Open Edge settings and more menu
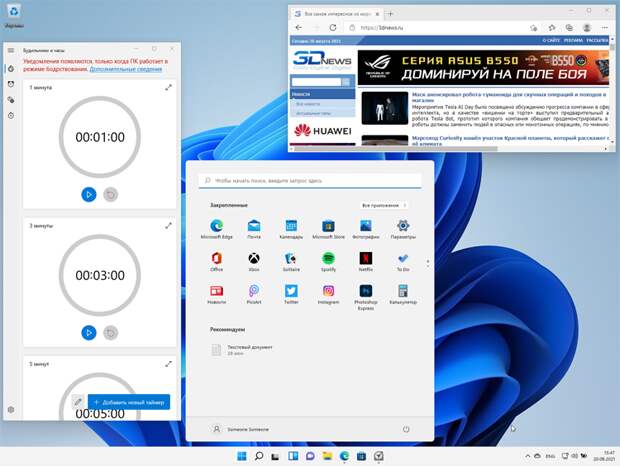Image resolution: width=620 pixels, height=466 pixels. (x=605, y=28)
